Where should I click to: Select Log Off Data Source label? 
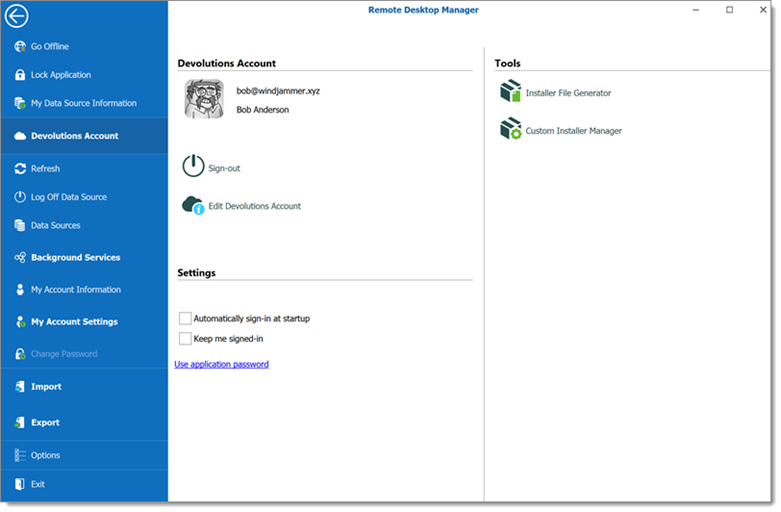(69, 197)
